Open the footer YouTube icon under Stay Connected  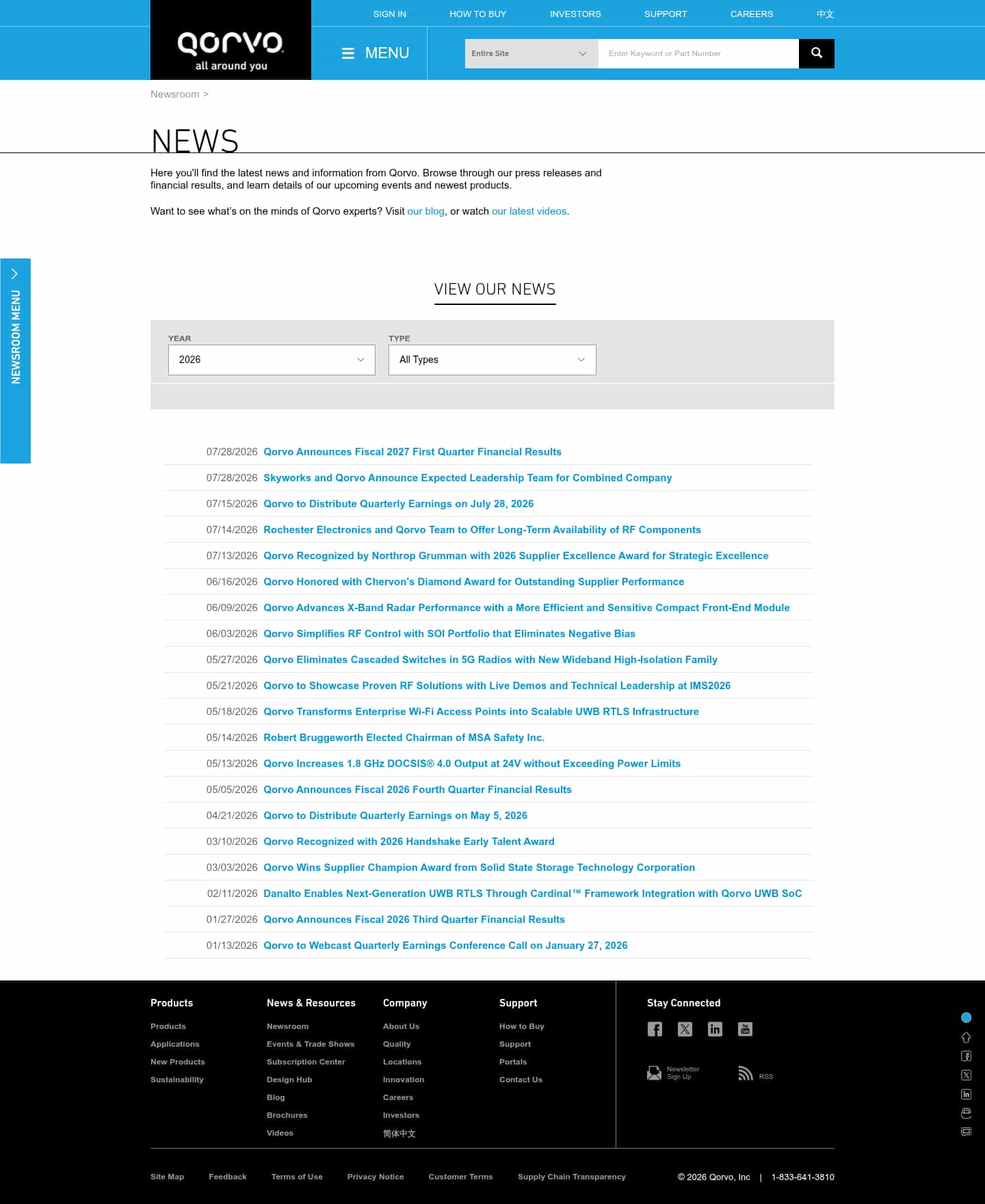click(x=745, y=1029)
